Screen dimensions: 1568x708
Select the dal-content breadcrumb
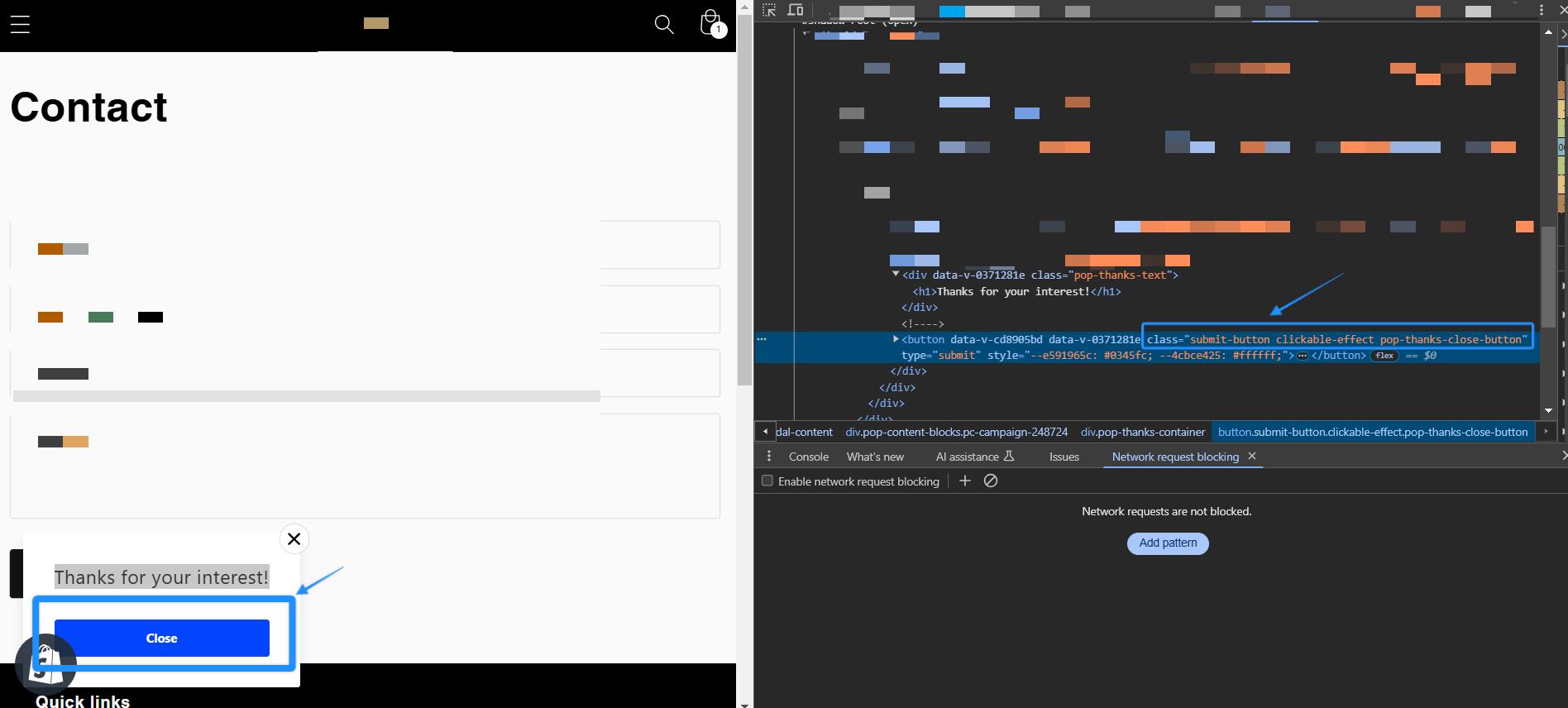pyautogui.click(x=804, y=432)
